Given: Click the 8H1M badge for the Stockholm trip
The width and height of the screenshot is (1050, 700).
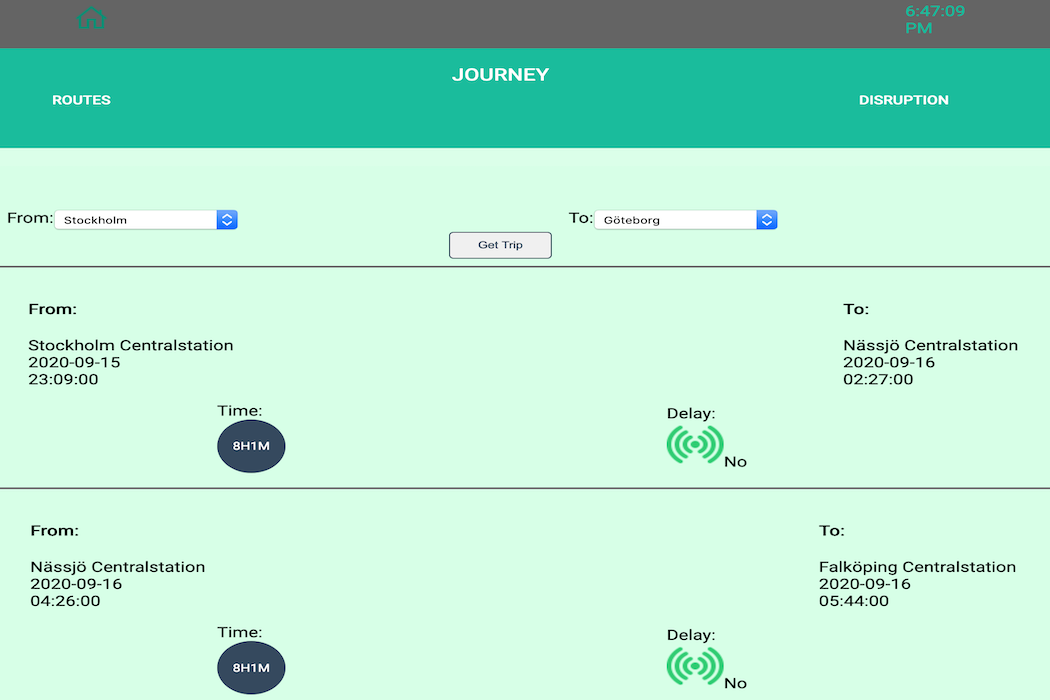Looking at the screenshot, I should [x=251, y=446].
